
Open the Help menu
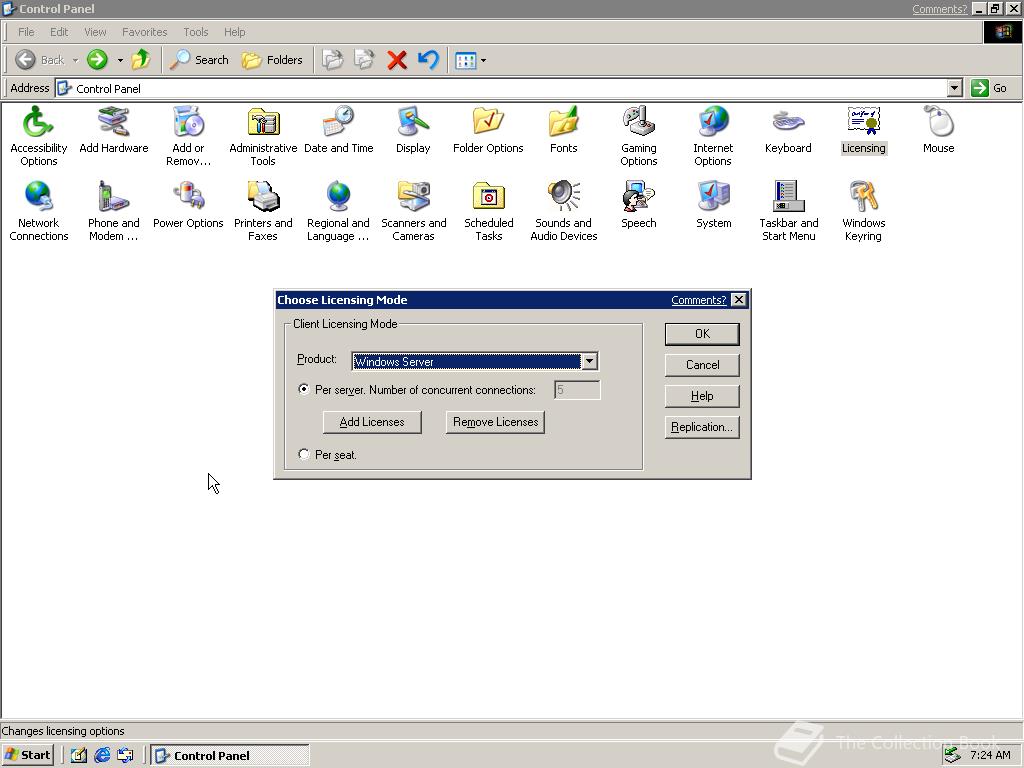point(234,32)
